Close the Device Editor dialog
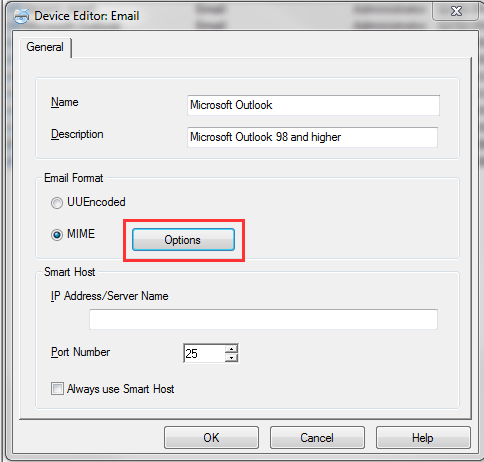The width and height of the screenshot is (484, 462). pyautogui.click(x=455, y=11)
